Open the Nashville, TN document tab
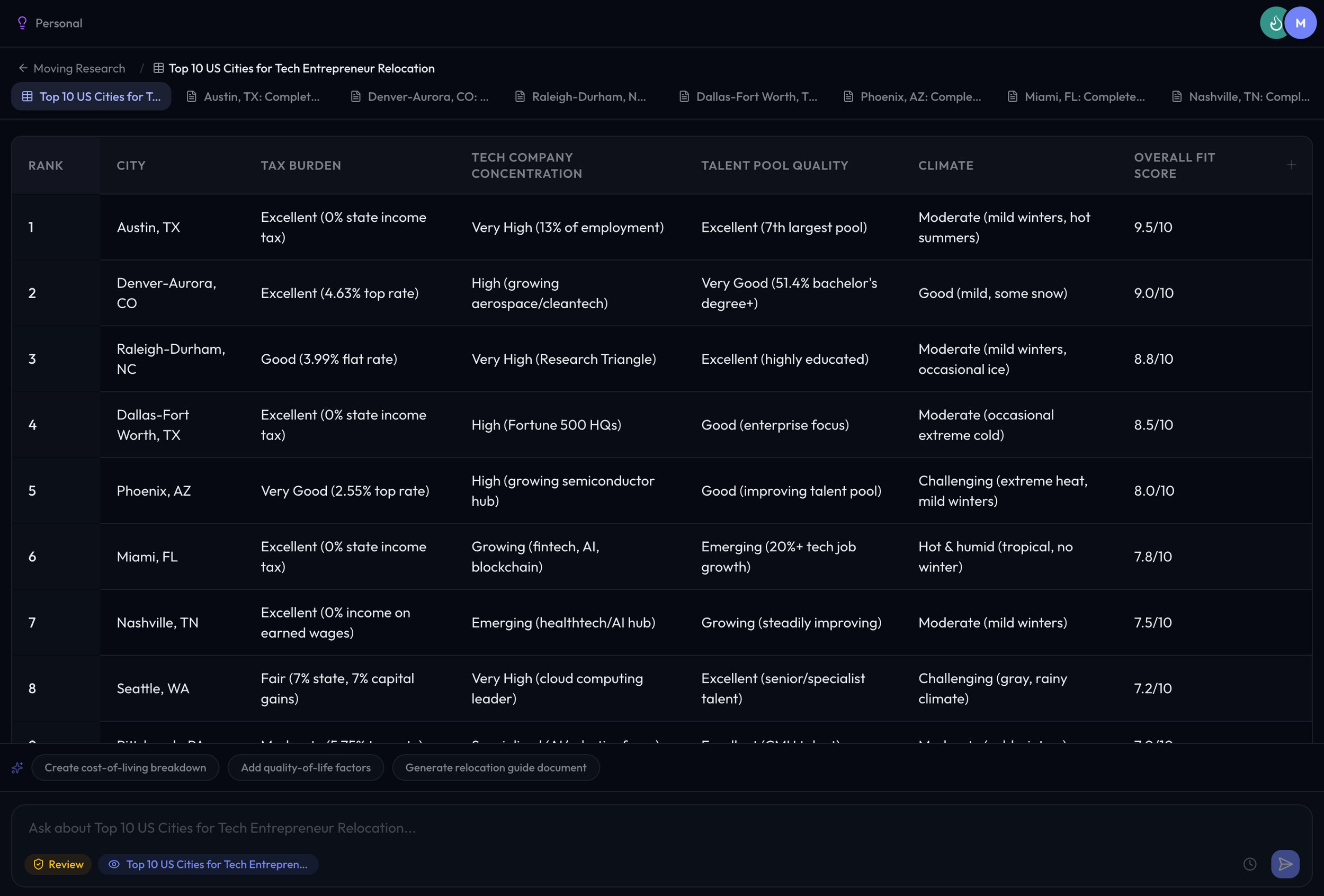 (1241, 97)
